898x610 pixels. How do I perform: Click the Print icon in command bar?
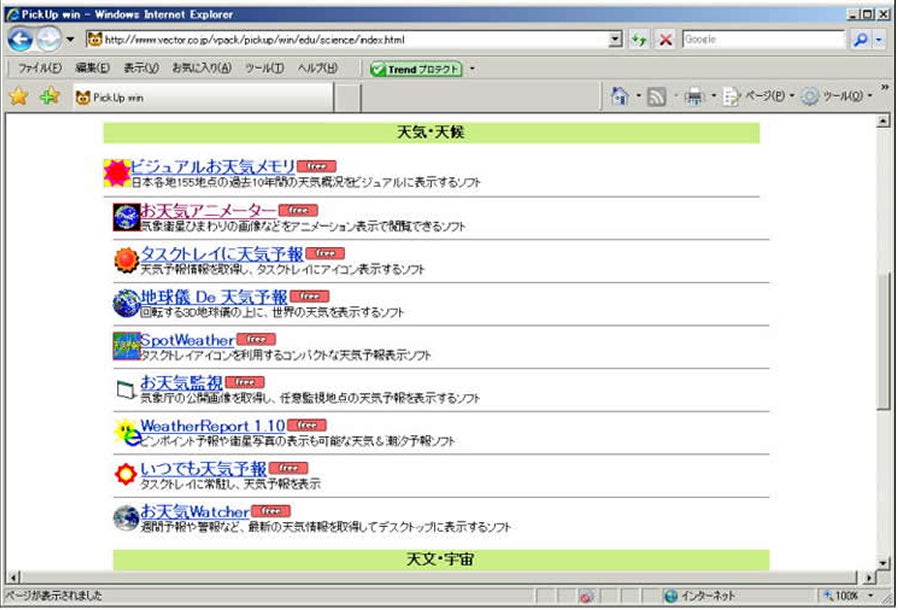(x=694, y=96)
